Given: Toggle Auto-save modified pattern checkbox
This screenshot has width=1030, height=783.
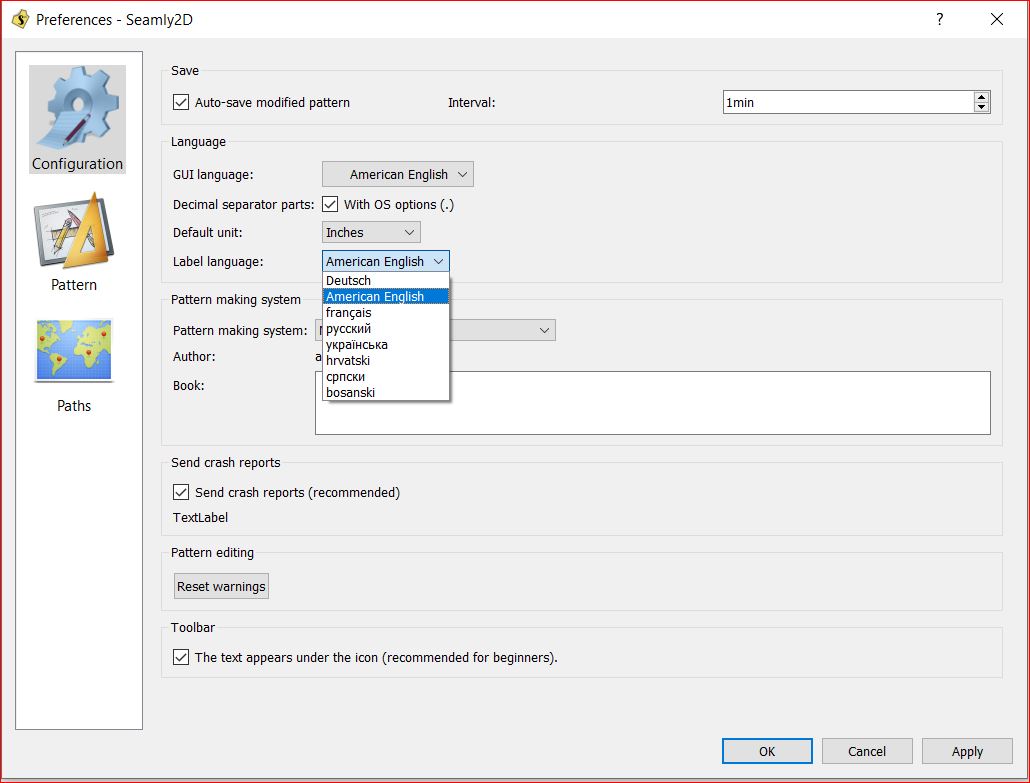Looking at the screenshot, I should pyautogui.click(x=181, y=102).
